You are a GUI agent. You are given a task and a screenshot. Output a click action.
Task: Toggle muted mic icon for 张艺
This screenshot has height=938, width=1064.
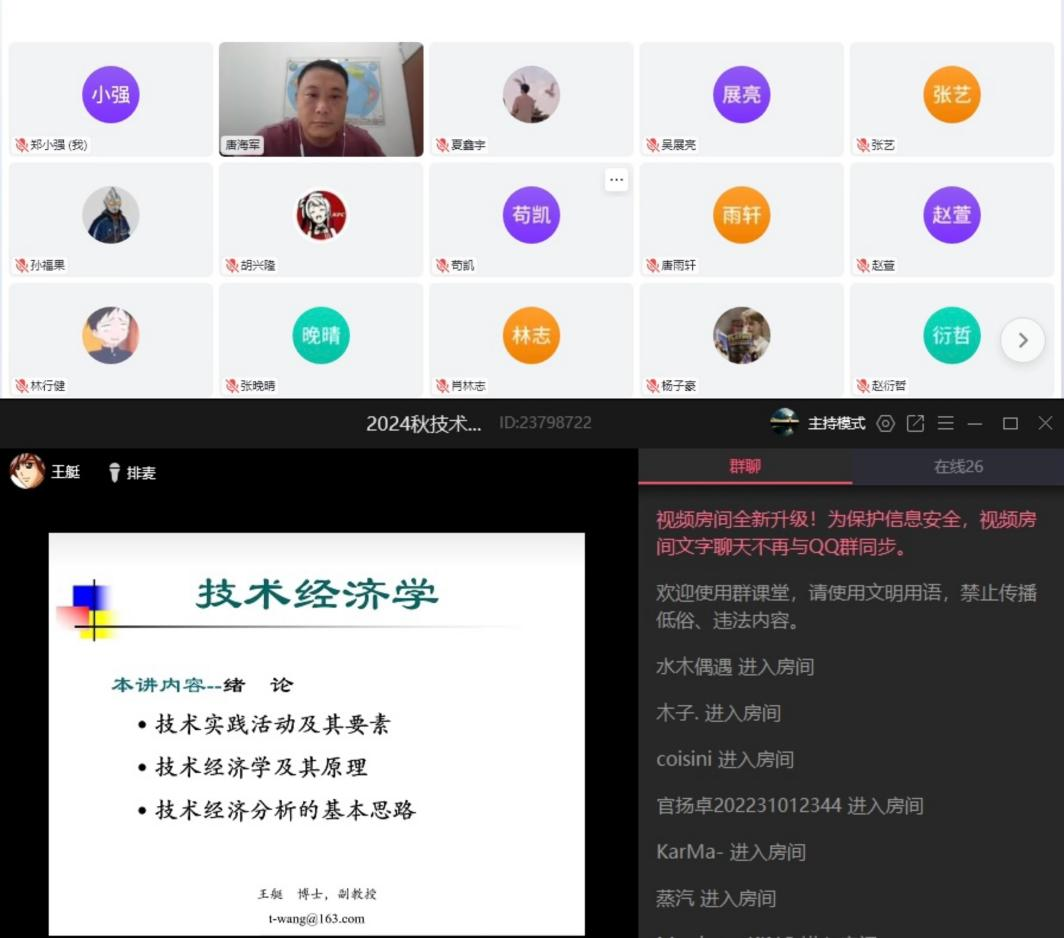point(861,145)
